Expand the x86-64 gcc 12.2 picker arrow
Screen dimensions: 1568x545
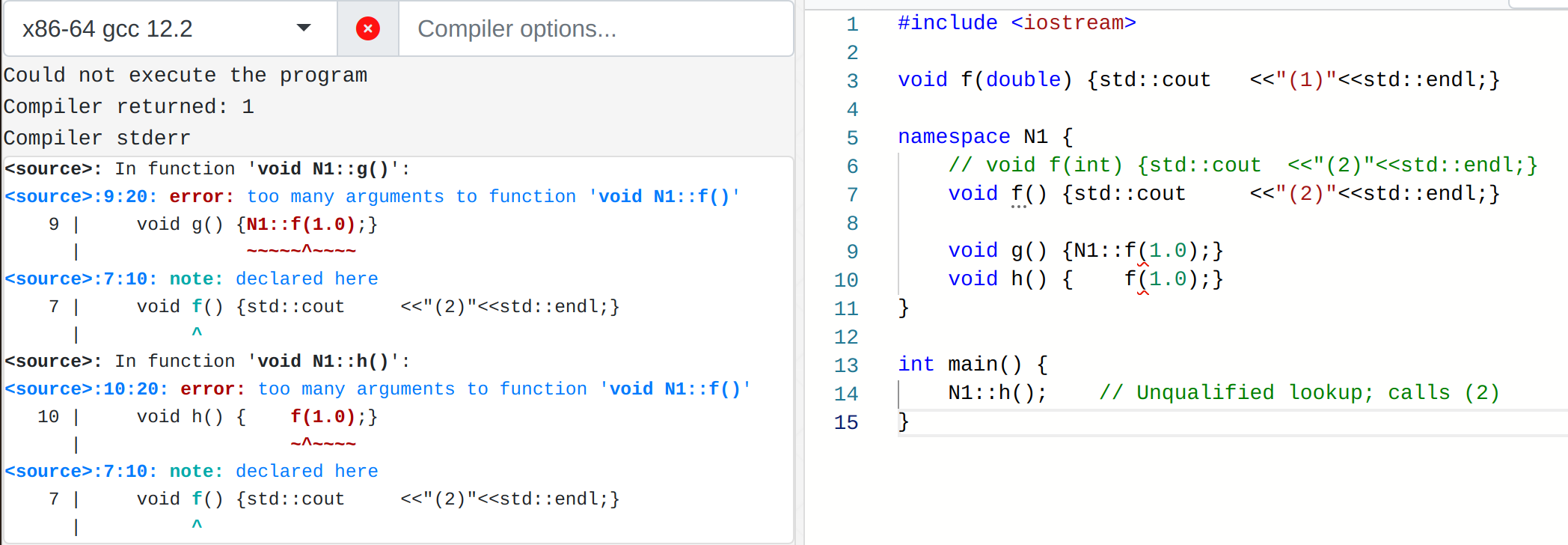pyautogui.click(x=303, y=28)
